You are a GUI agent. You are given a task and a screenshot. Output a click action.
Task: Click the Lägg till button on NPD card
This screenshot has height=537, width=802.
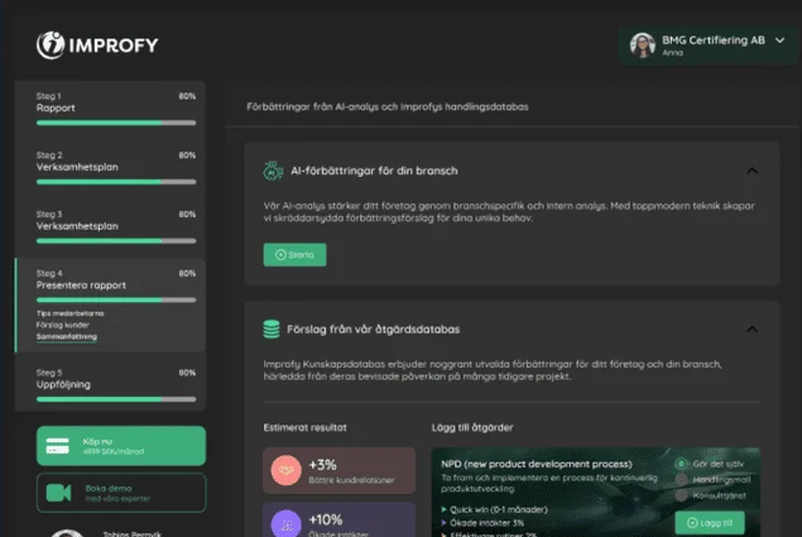pos(710,523)
